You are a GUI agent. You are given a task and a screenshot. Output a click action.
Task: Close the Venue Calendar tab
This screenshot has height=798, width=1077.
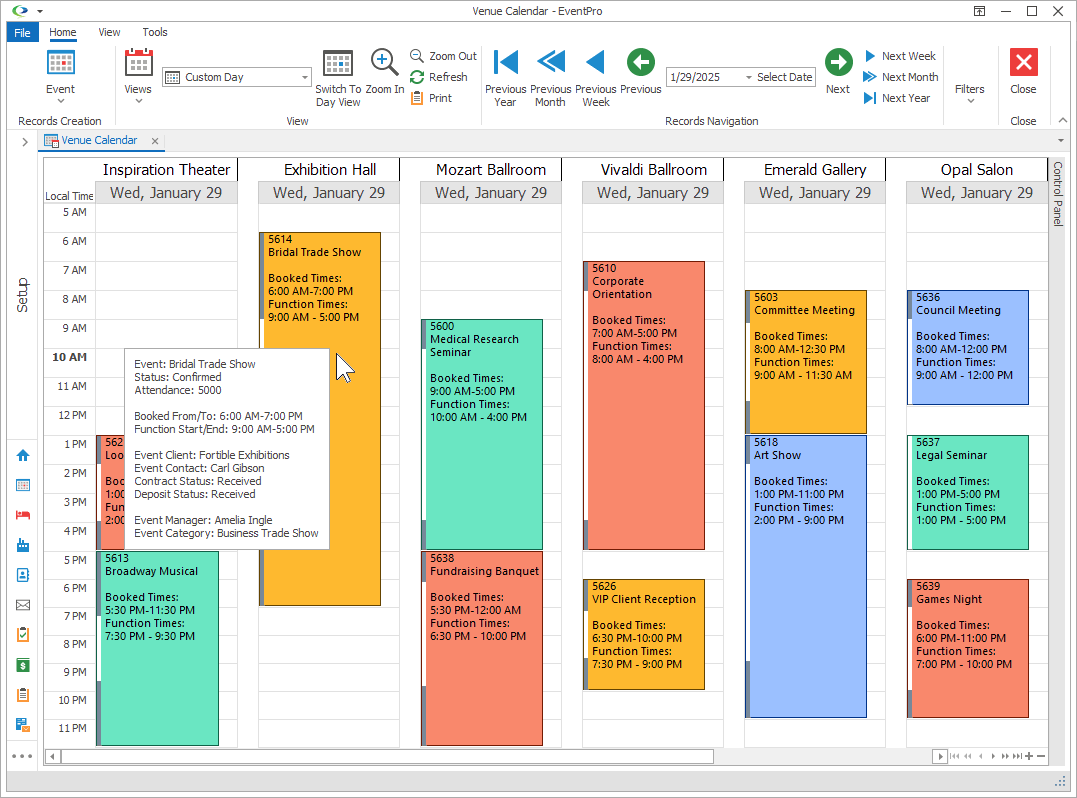(155, 141)
